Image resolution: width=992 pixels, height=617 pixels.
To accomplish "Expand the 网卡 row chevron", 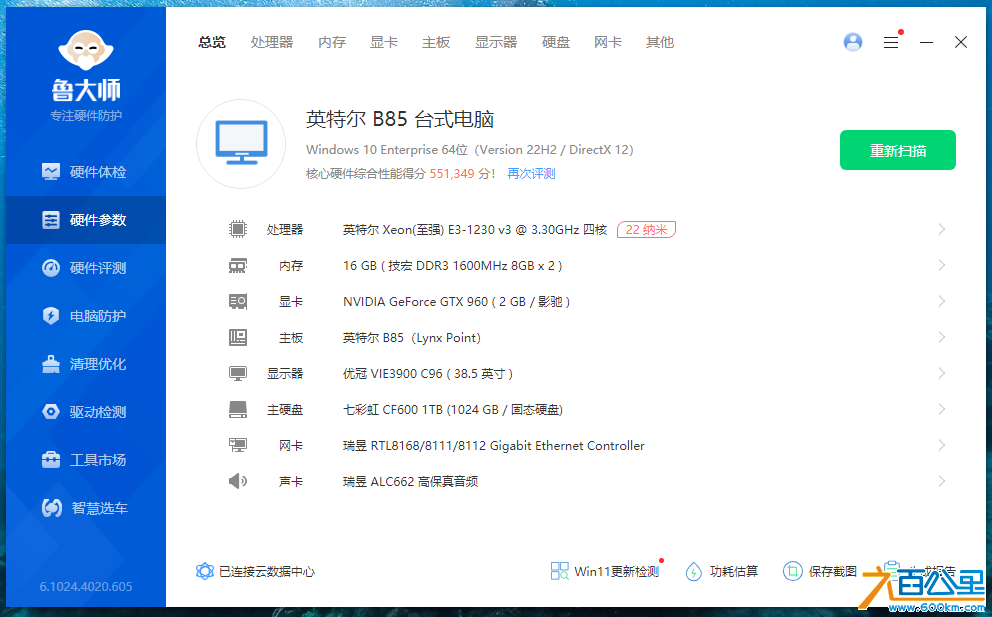I will pyautogui.click(x=941, y=446).
